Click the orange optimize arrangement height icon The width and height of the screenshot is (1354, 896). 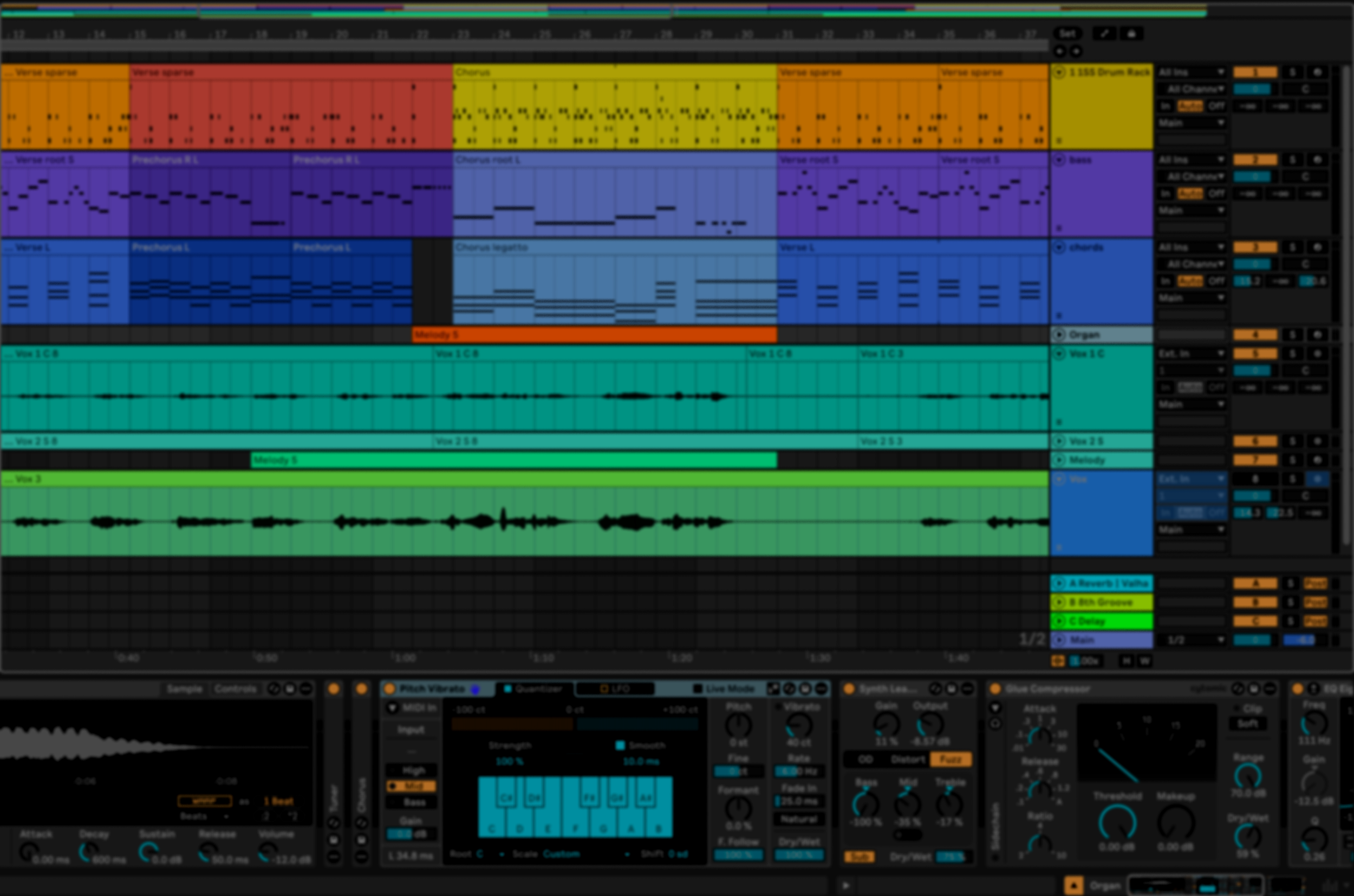[1058, 661]
